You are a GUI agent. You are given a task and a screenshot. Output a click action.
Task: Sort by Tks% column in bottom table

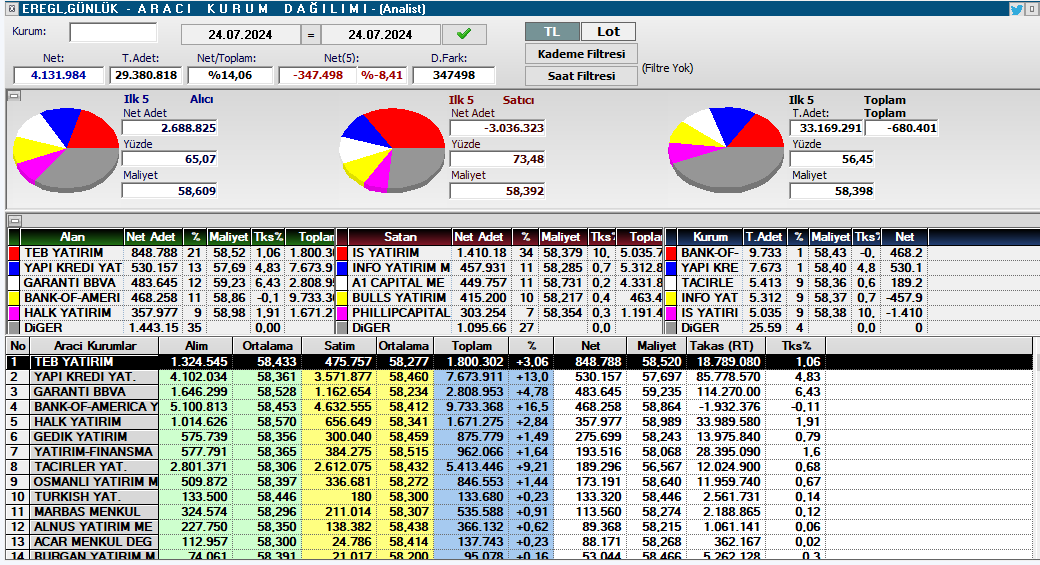(x=796, y=345)
